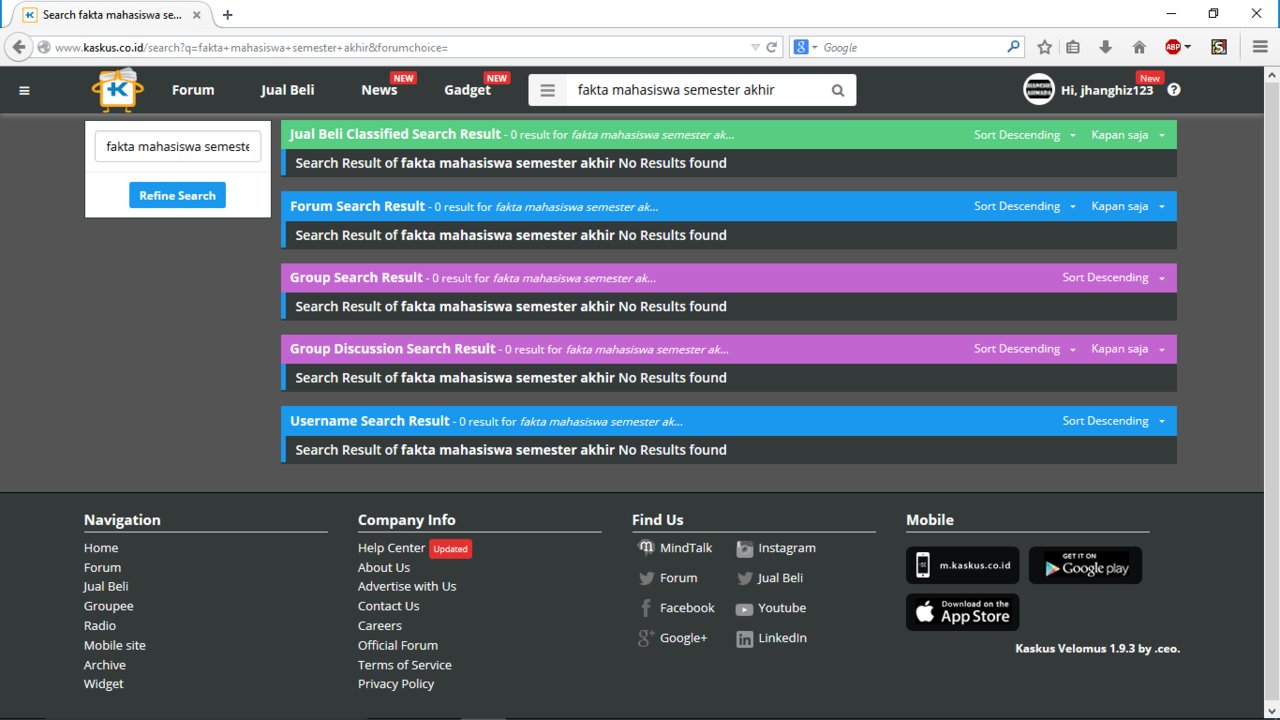Image resolution: width=1280 pixels, height=720 pixels.
Task: Open Jual Beli in header navigation
Action: coord(288,90)
